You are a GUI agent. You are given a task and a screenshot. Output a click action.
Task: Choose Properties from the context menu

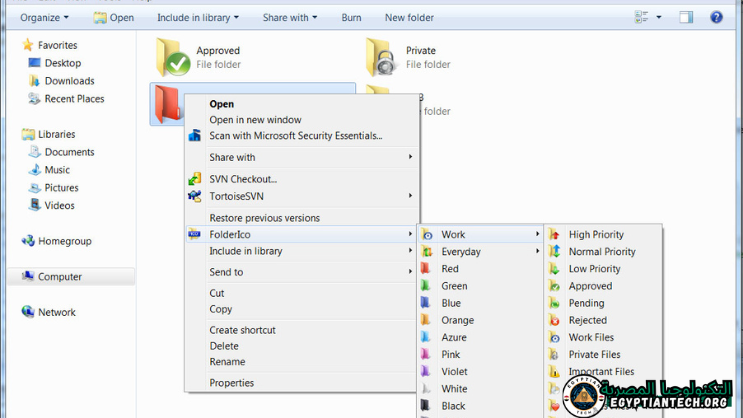pyautogui.click(x=231, y=383)
